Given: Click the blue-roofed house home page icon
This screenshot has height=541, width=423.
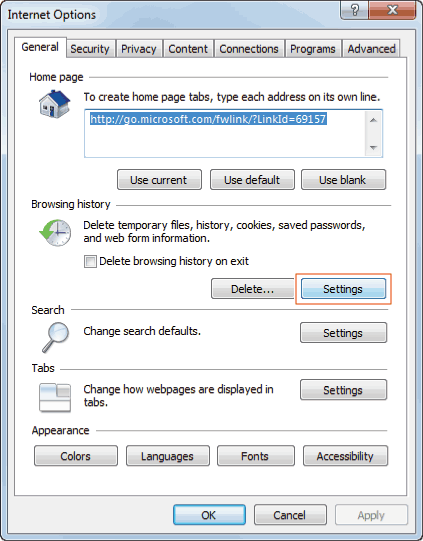Looking at the screenshot, I should (x=55, y=104).
